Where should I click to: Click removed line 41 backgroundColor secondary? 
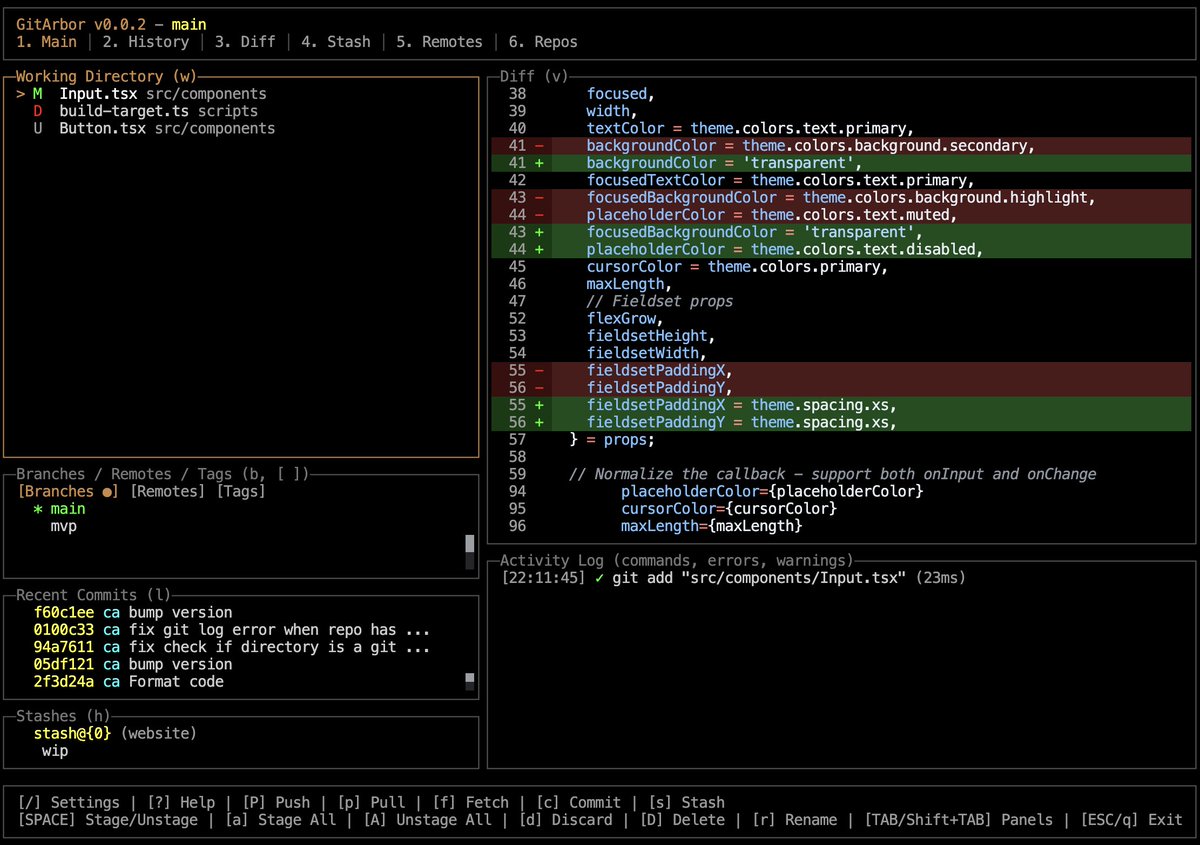click(x=842, y=146)
